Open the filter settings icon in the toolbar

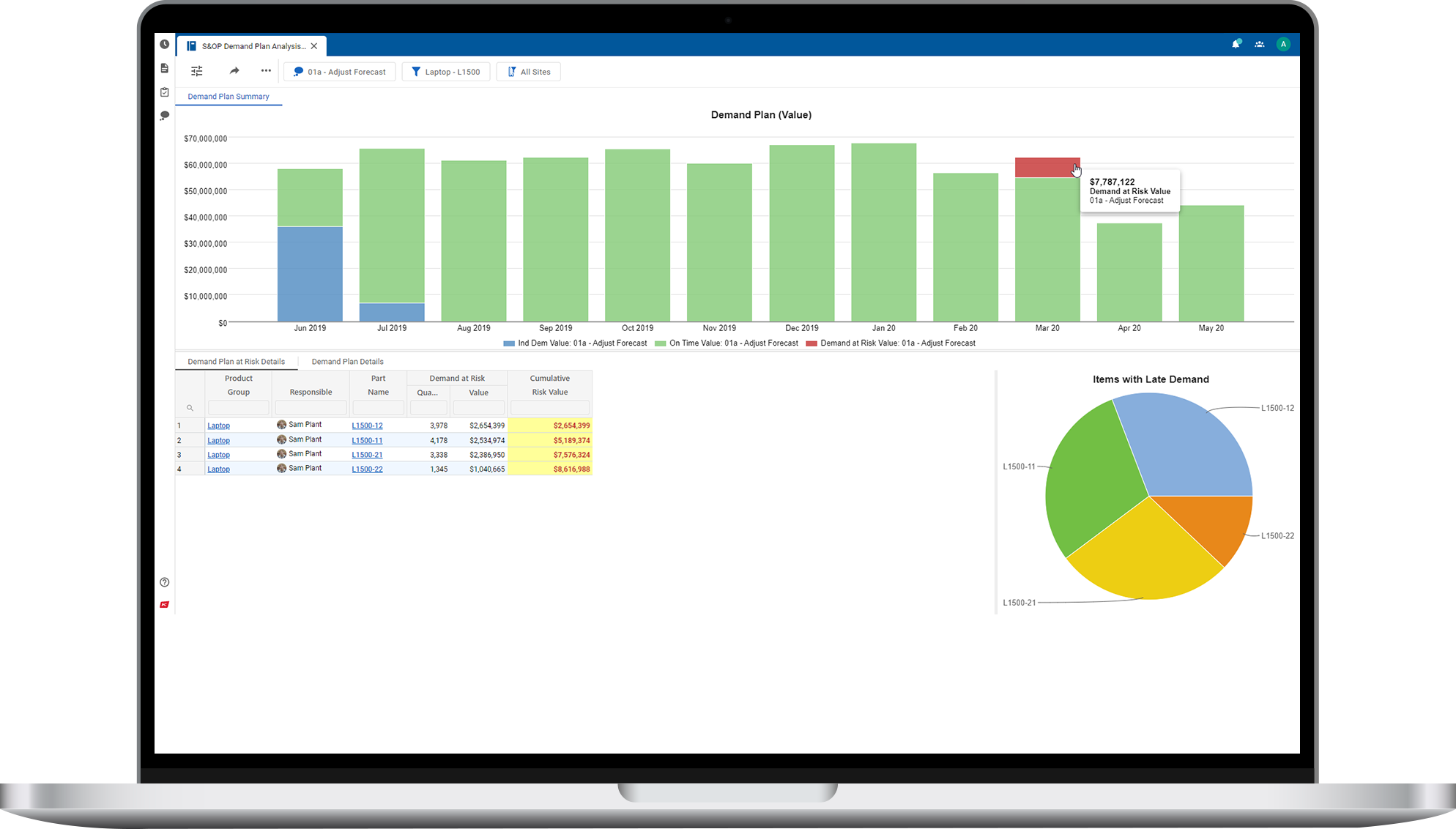[x=196, y=70]
